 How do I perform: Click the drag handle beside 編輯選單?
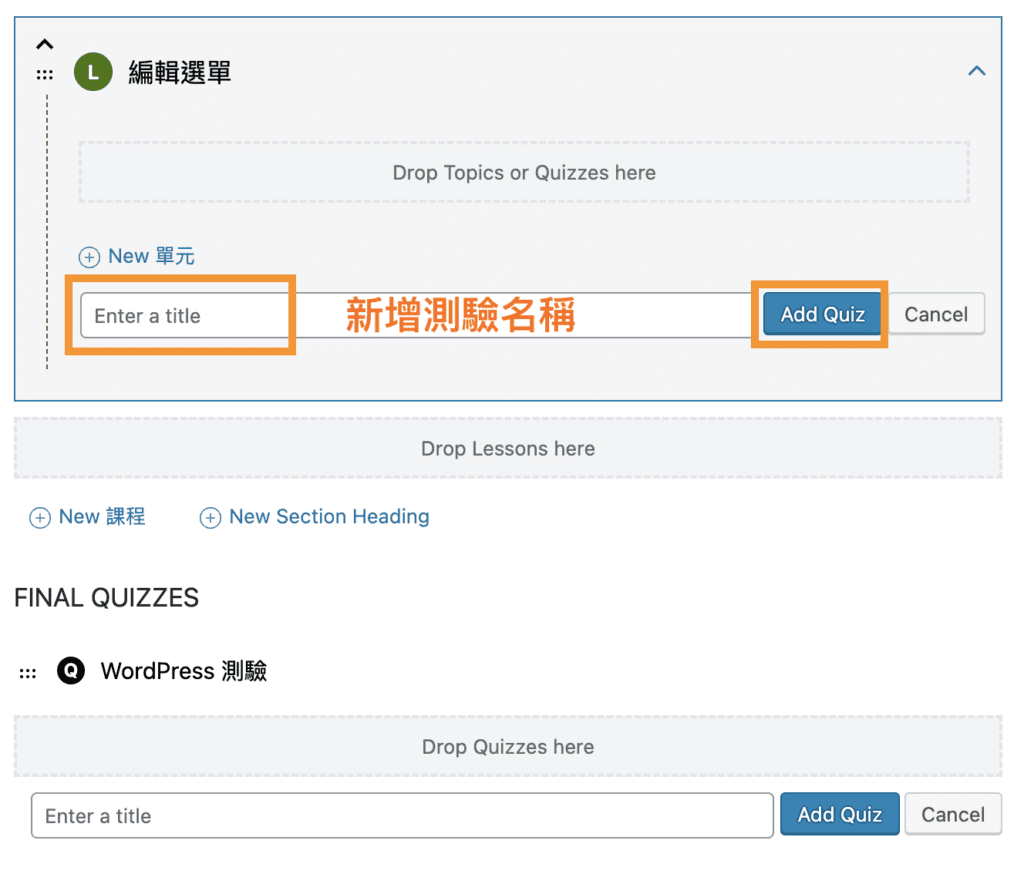(45, 75)
